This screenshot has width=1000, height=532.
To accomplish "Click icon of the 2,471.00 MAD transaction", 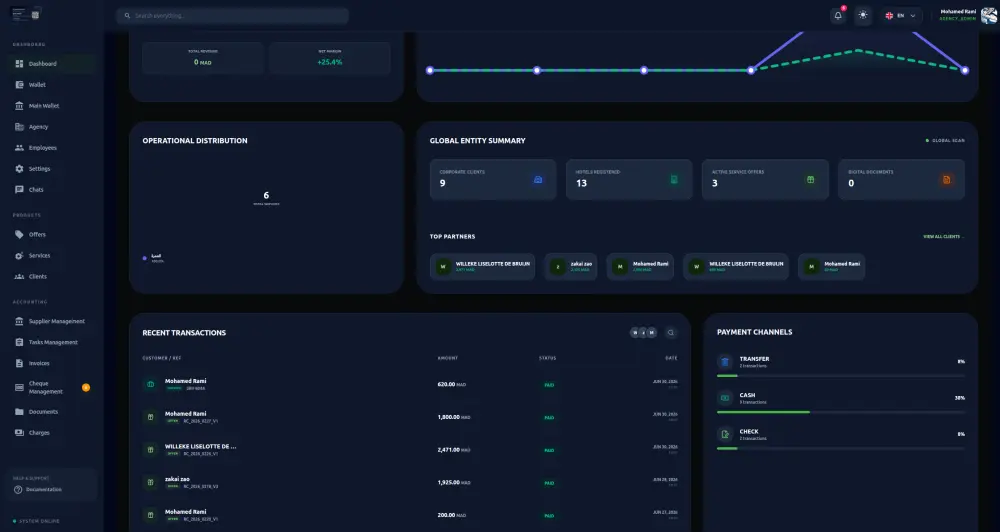I will (151, 450).
